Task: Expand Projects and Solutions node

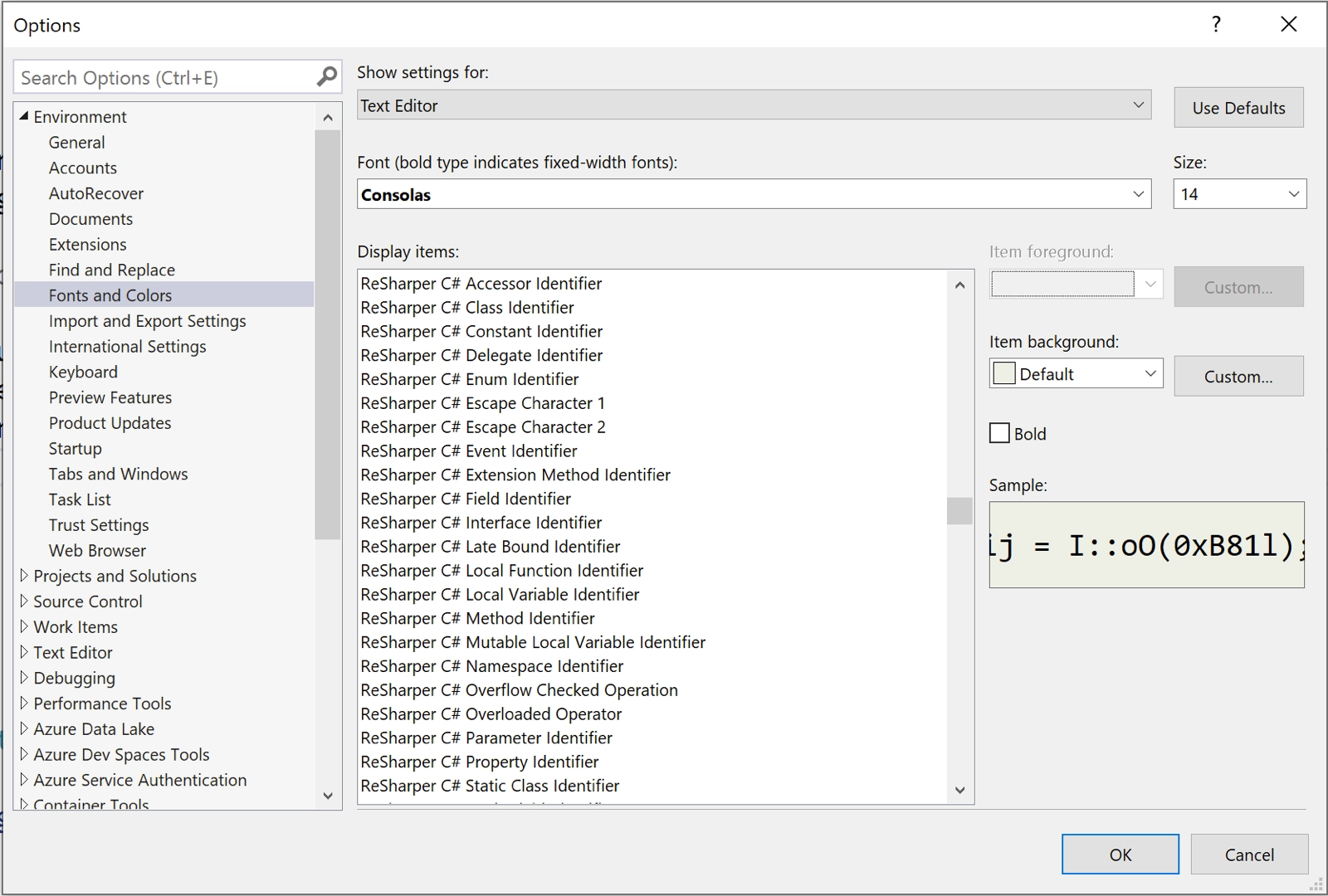Action: coord(24,575)
